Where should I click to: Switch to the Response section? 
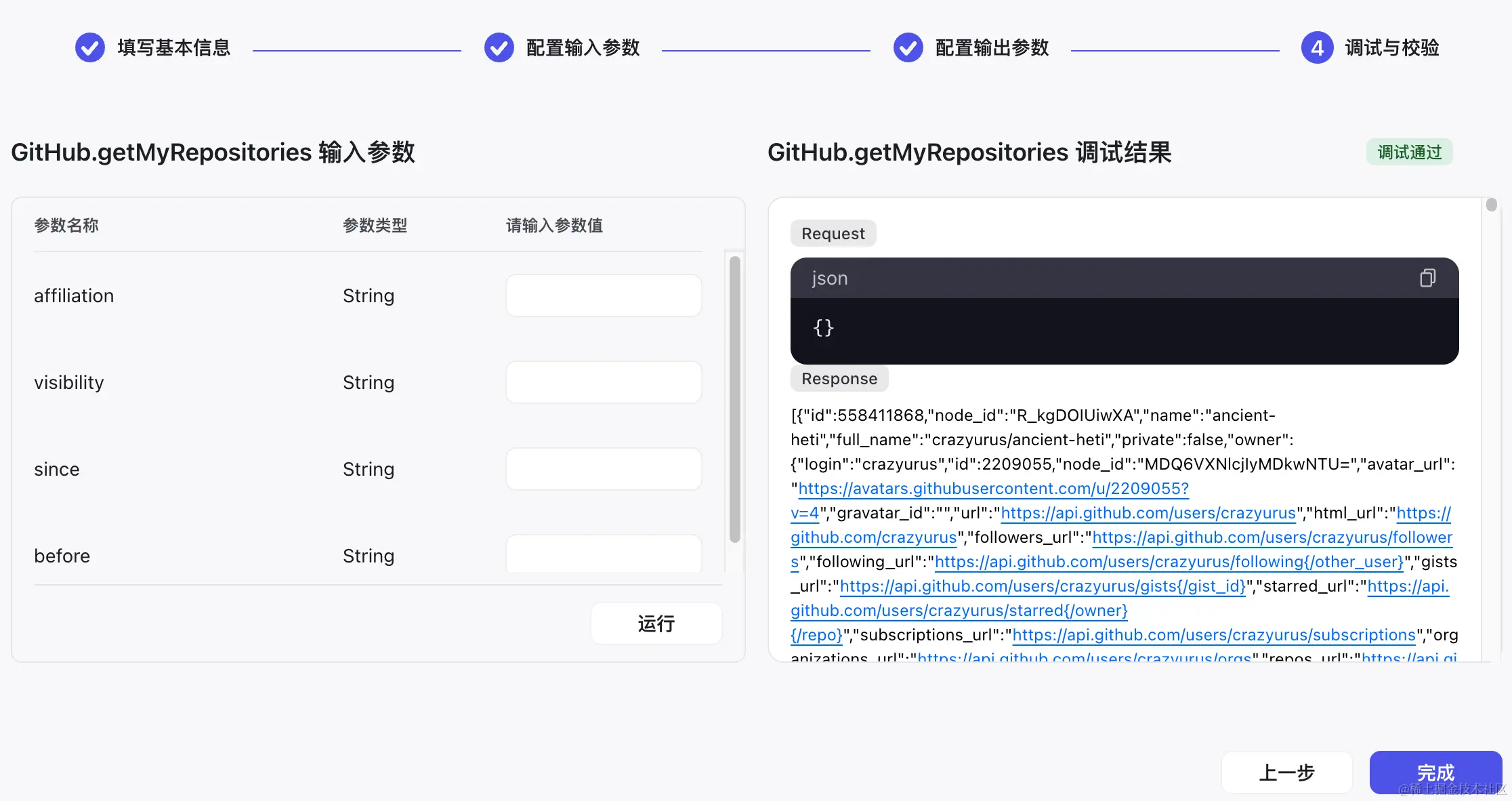(839, 378)
